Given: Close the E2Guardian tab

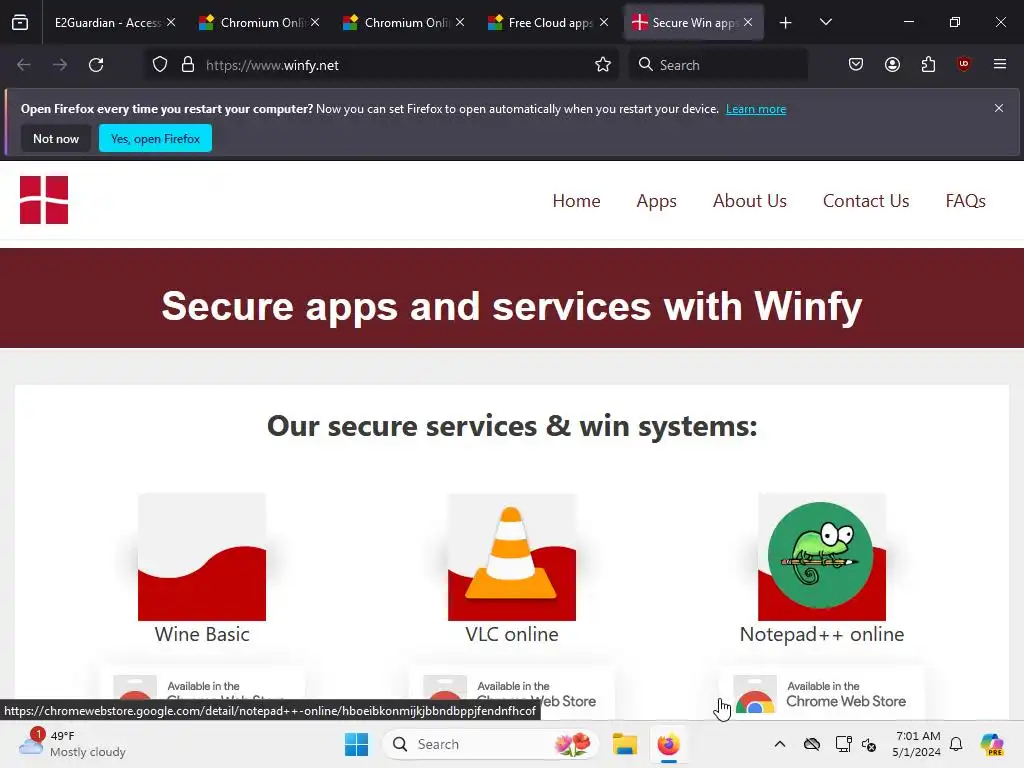Looking at the screenshot, I should click(171, 23).
